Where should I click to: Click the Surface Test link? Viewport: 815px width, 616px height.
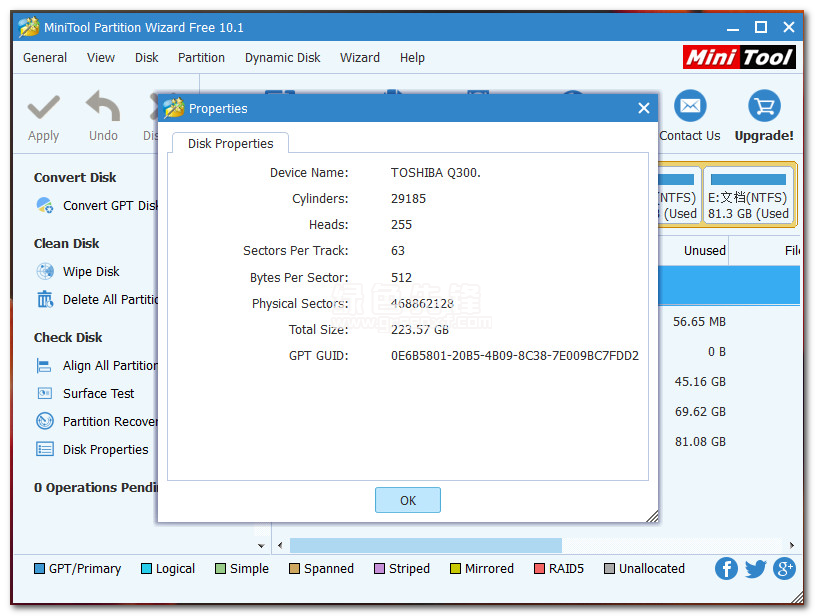pos(98,394)
